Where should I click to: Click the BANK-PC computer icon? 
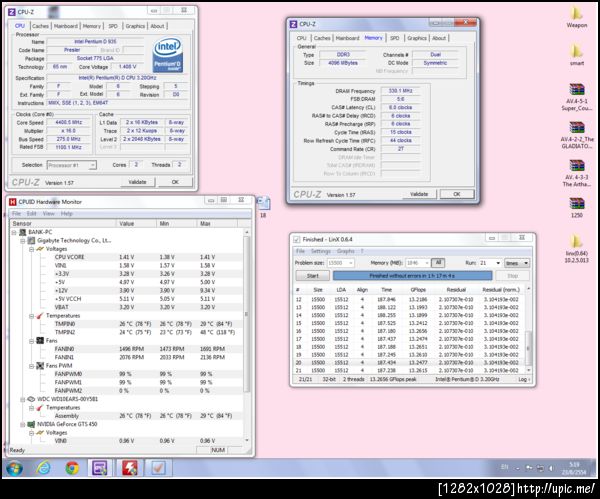coord(23,232)
